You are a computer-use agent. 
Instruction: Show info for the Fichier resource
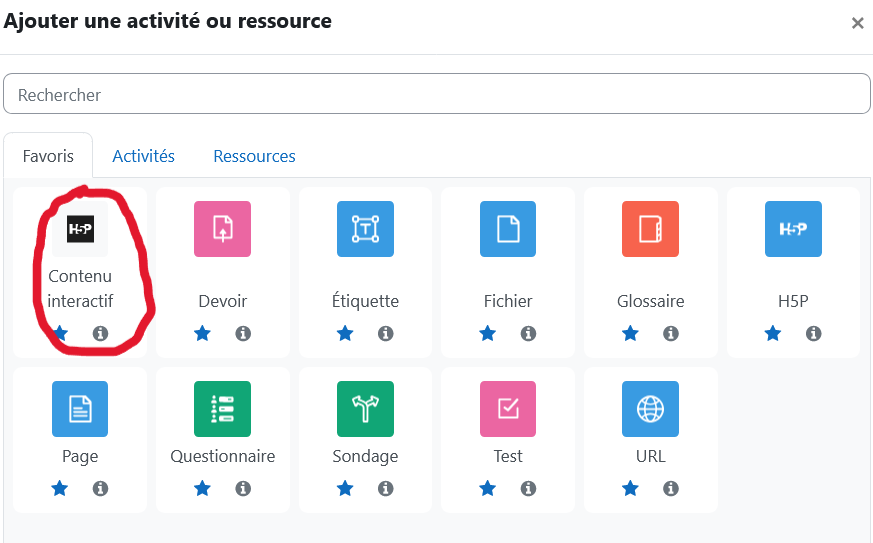pyautogui.click(x=528, y=334)
